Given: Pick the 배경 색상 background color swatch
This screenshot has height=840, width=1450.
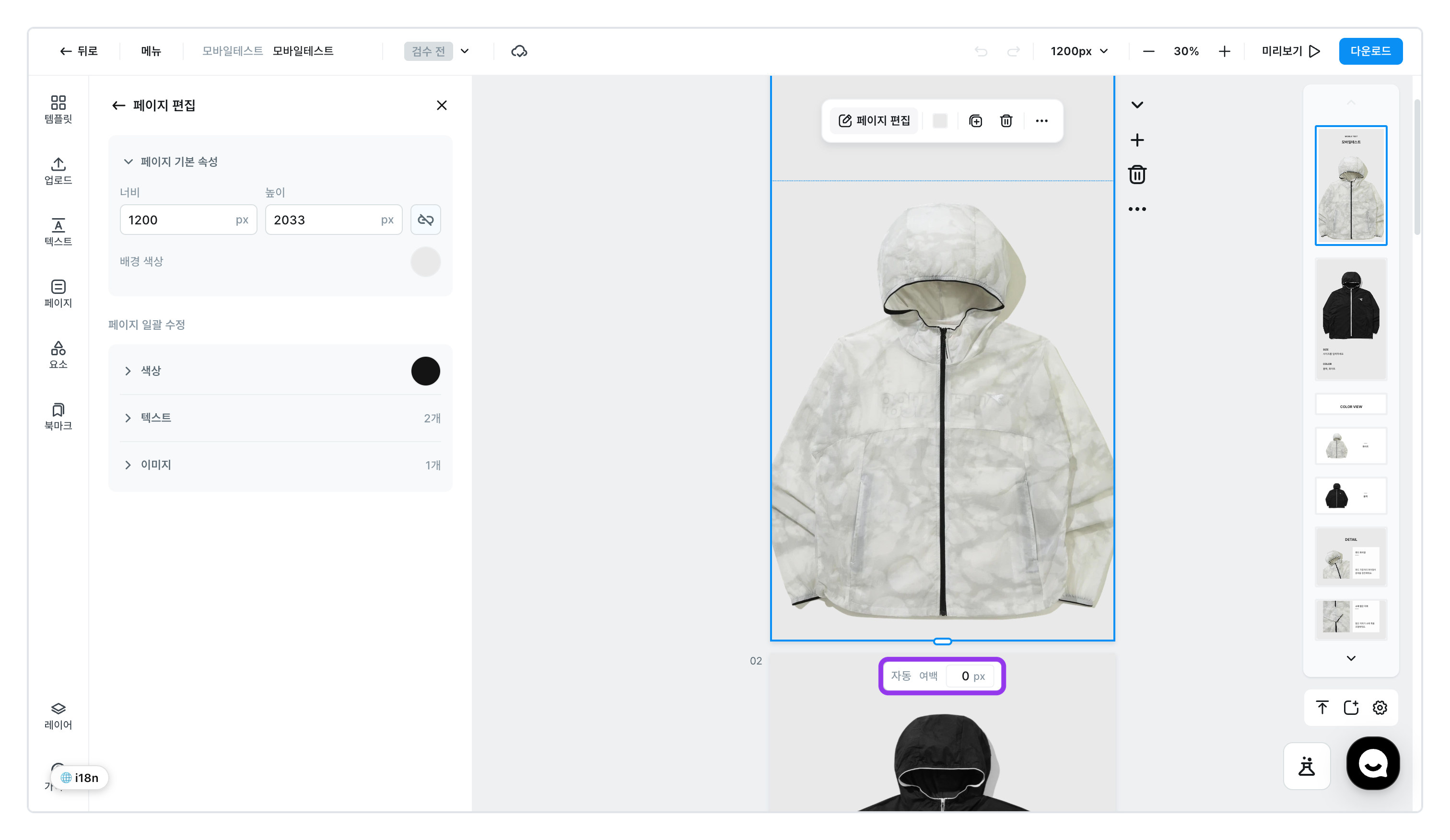Looking at the screenshot, I should 425,262.
